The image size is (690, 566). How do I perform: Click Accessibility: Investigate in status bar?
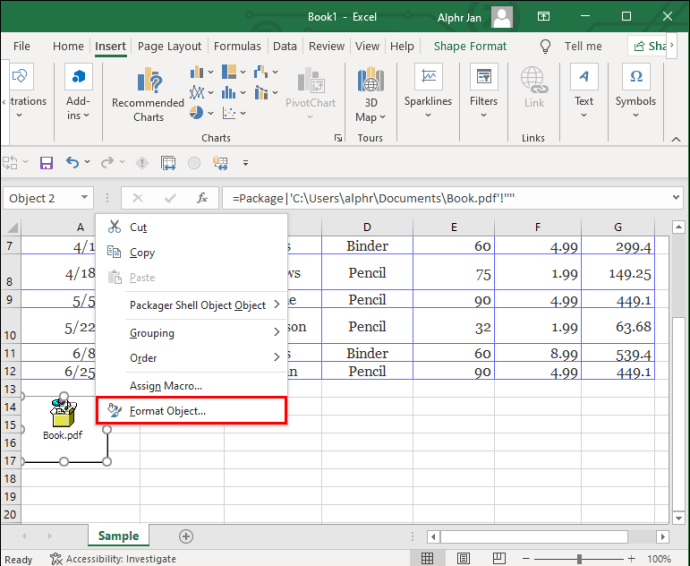[113, 559]
